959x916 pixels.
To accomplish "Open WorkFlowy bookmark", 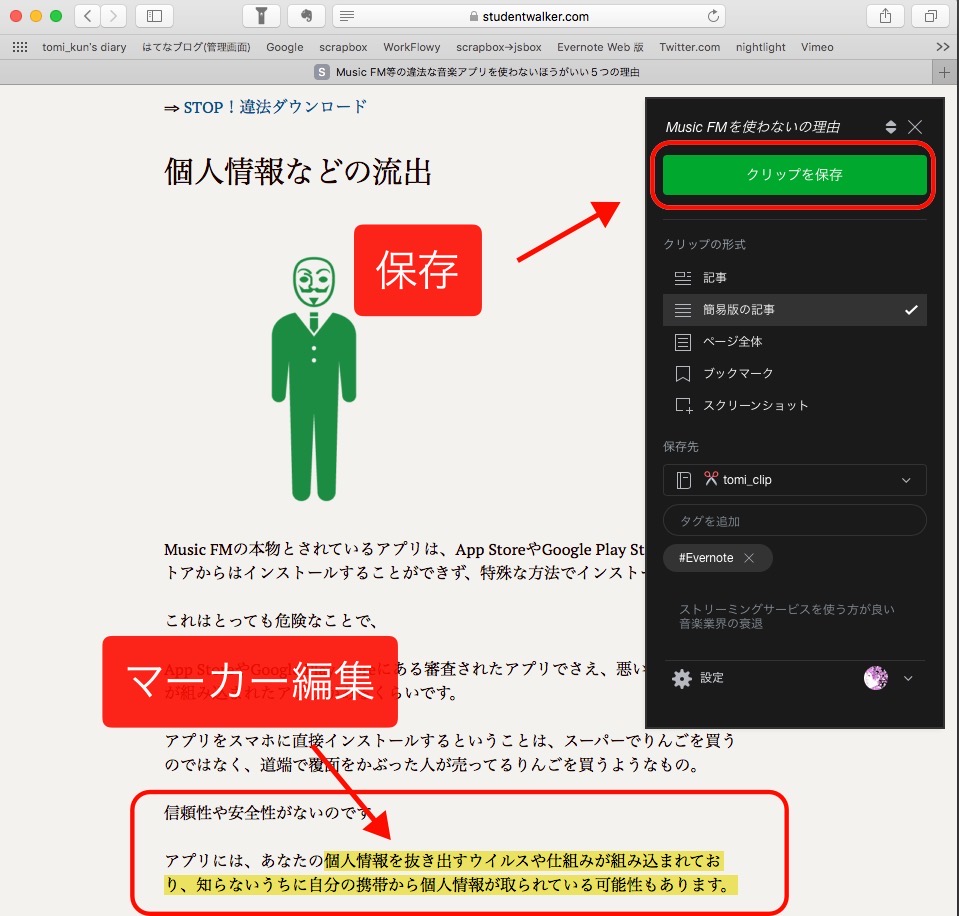I will (x=412, y=47).
